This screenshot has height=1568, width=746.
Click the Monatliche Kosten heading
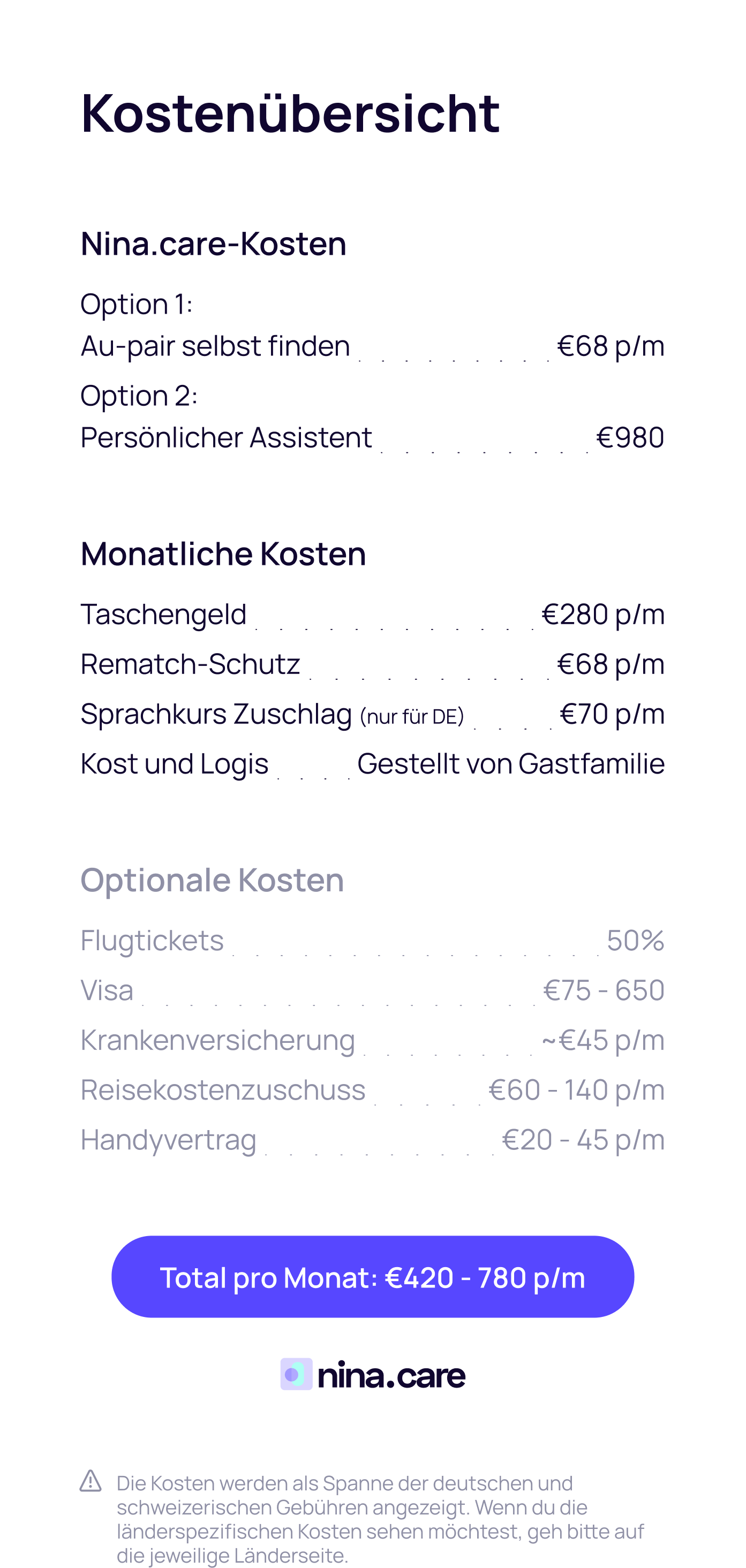[223, 554]
